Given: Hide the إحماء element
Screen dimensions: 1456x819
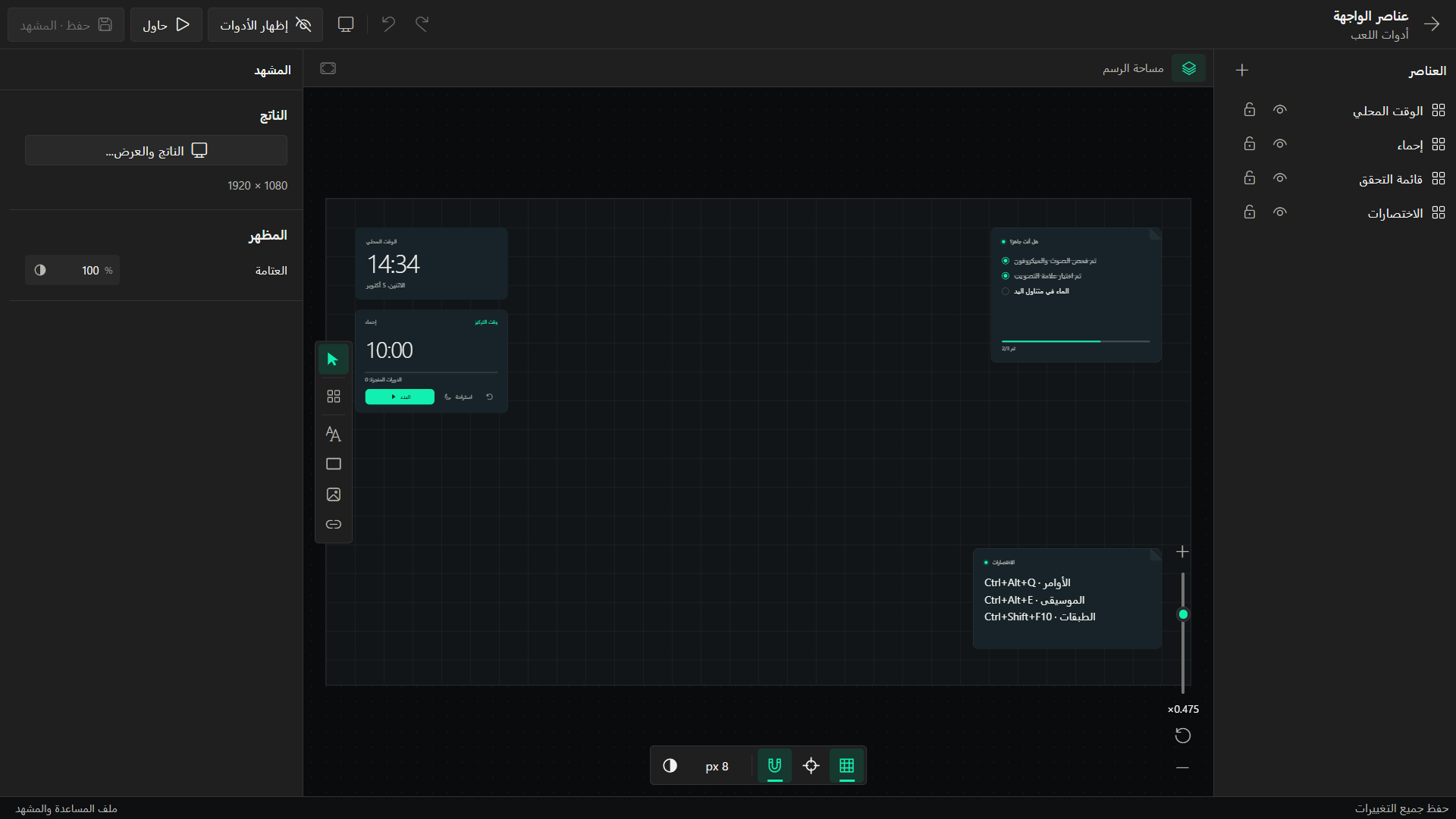Looking at the screenshot, I should (1280, 144).
